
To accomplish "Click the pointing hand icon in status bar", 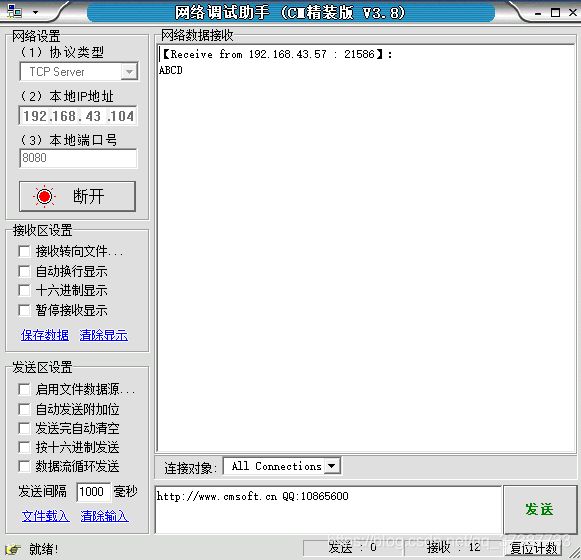I will [x=13, y=549].
